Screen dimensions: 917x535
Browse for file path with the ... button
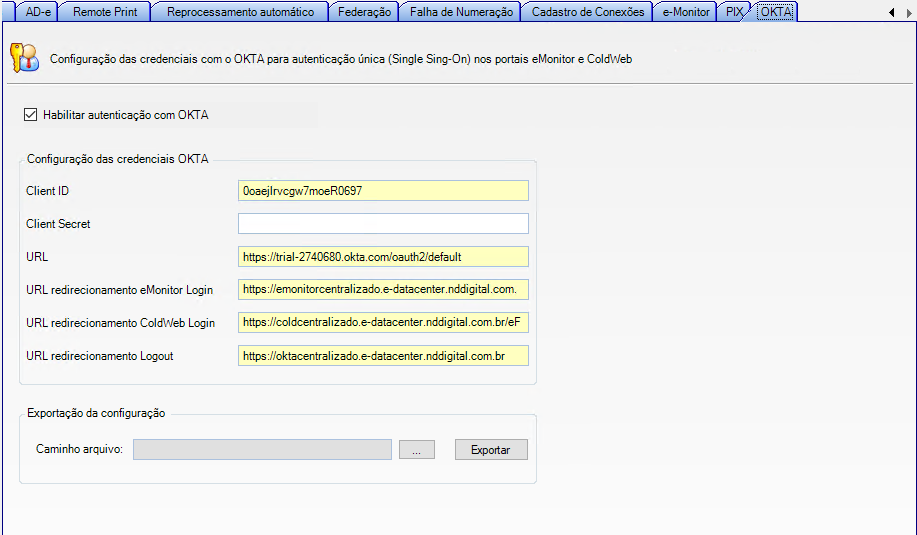tap(416, 450)
